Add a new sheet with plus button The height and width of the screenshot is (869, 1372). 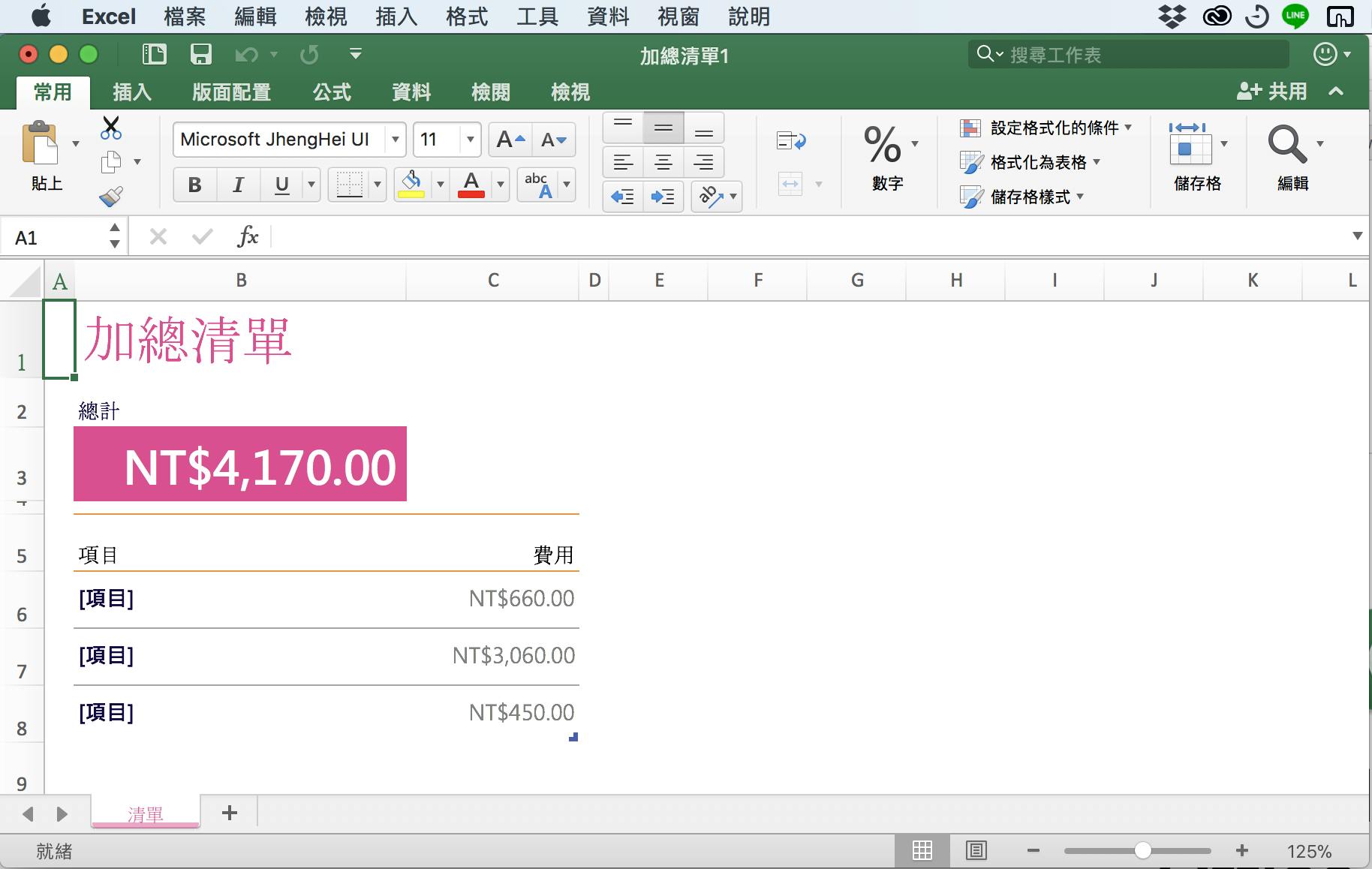230,812
